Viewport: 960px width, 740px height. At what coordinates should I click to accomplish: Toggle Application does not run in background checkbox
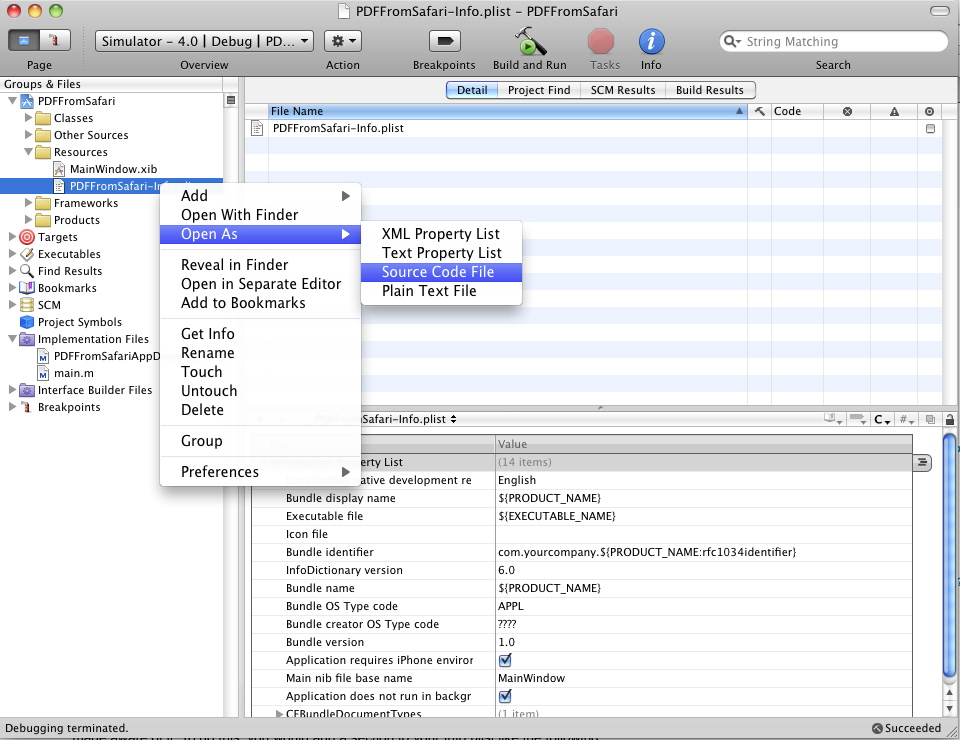[x=505, y=696]
